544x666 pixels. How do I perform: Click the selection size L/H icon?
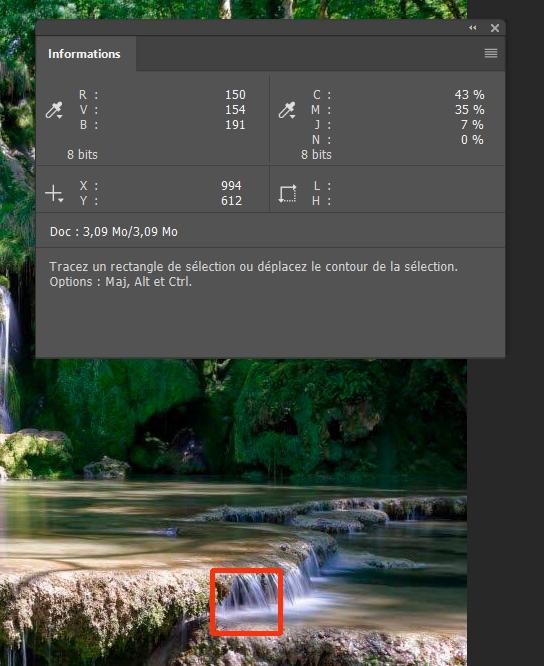[x=287, y=194]
